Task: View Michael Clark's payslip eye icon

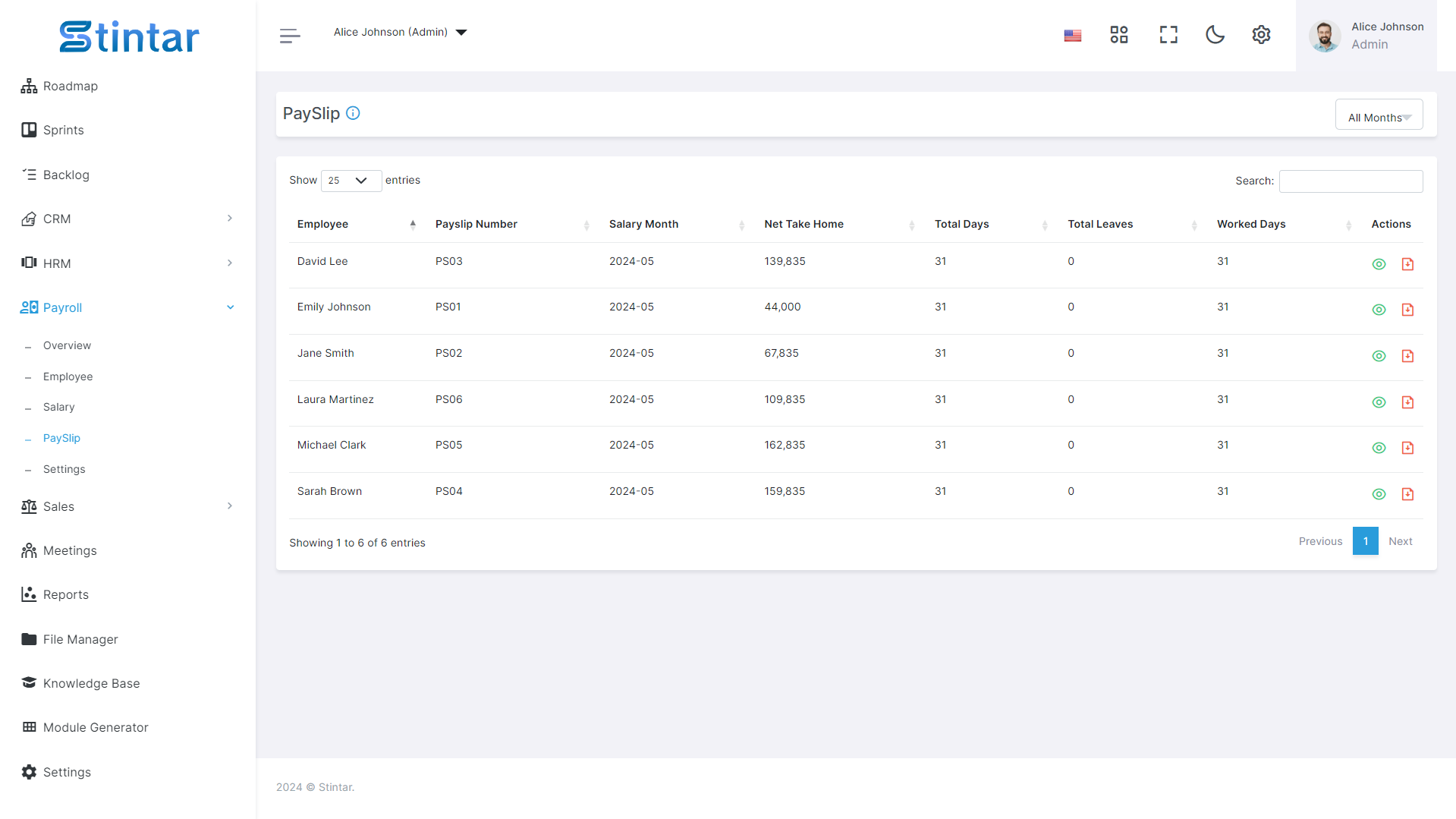Action: point(1379,448)
